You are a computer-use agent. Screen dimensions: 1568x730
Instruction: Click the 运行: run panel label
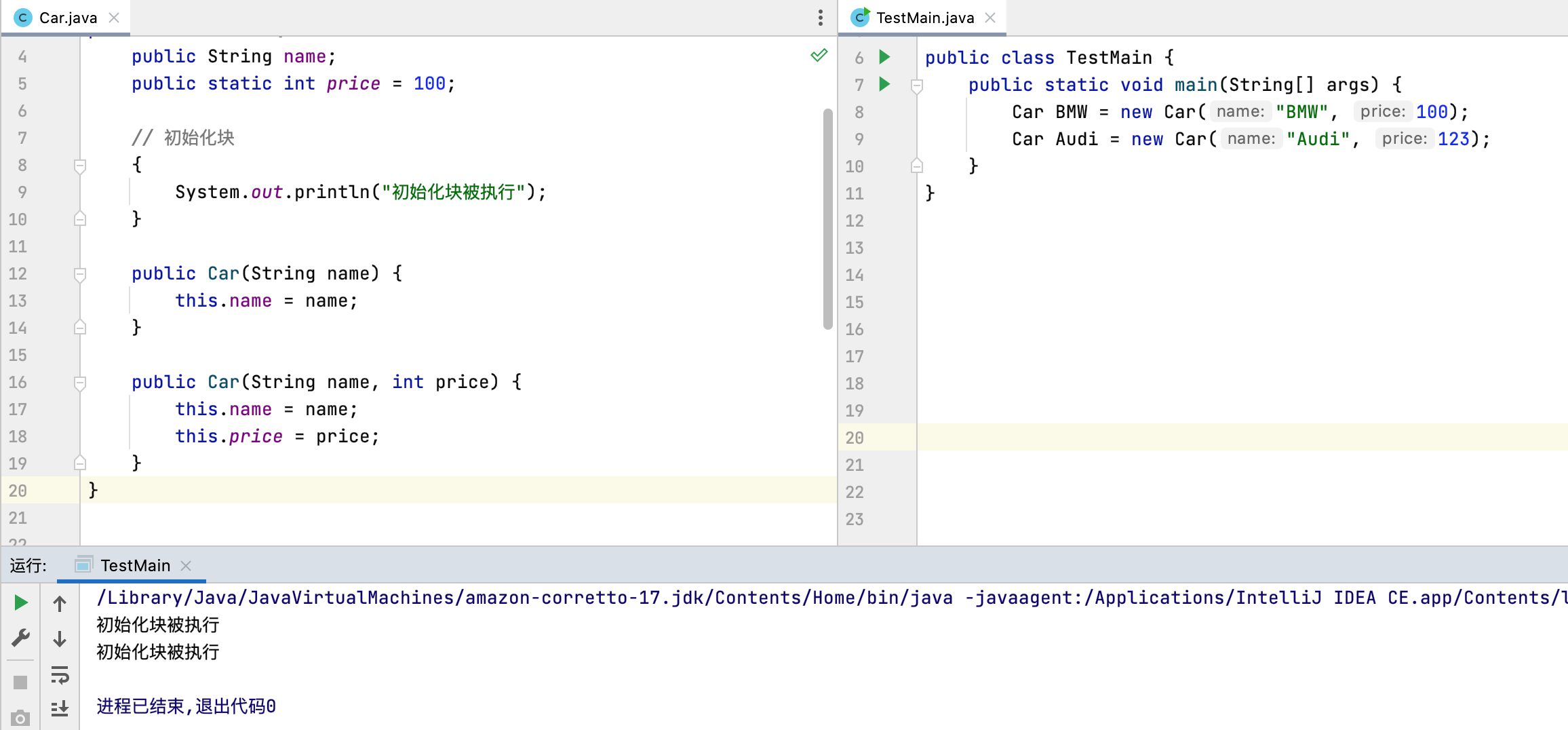(x=28, y=566)
